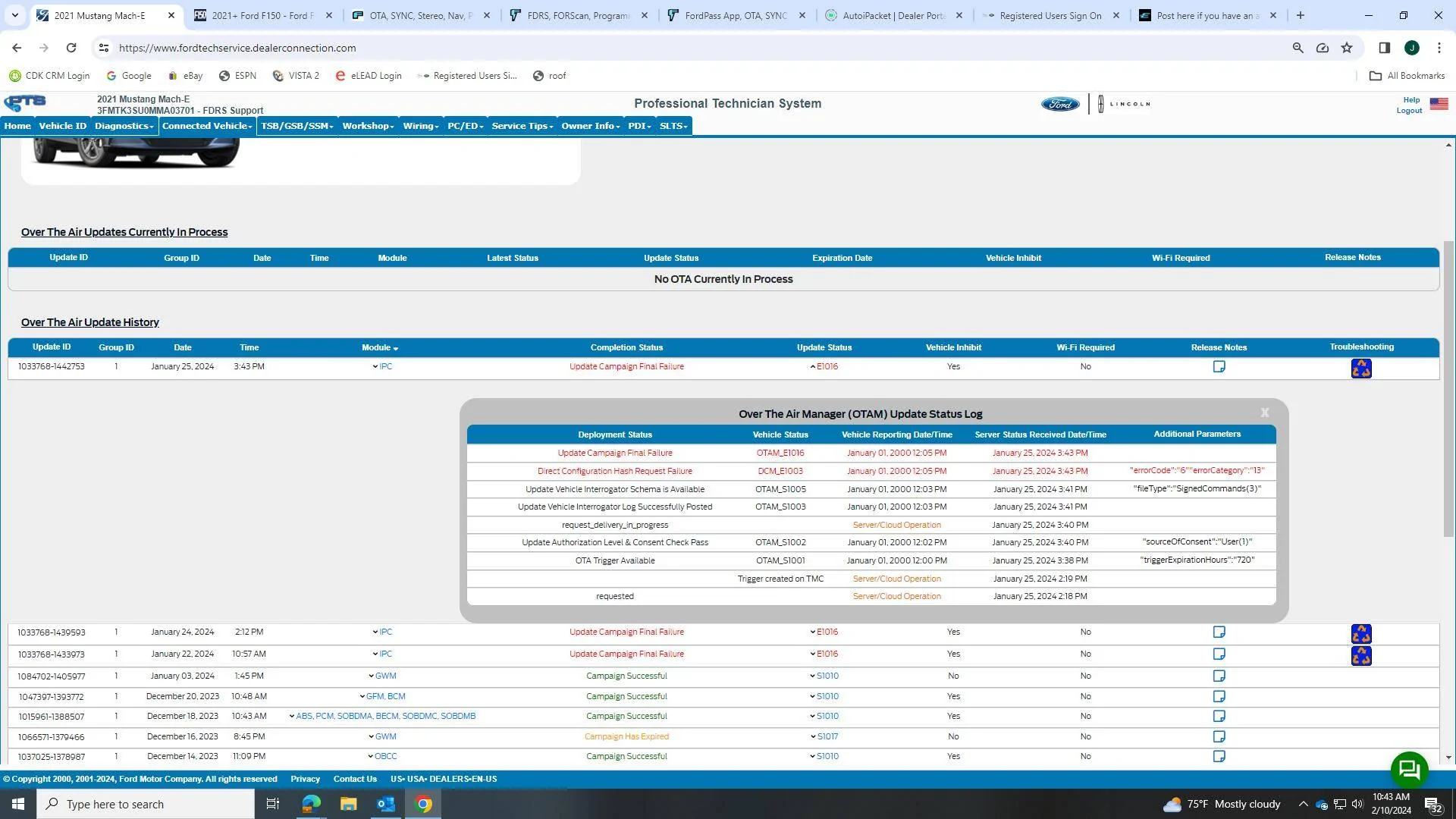Open Wiring dropdown menu
This screenshot has width=1456, height=819.
click(421, 126)
